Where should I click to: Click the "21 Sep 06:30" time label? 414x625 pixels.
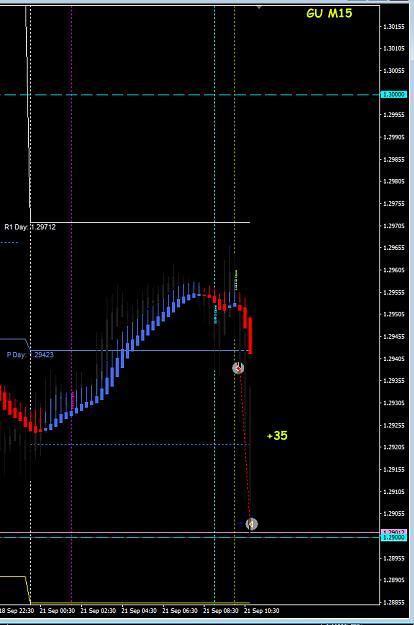180,611
